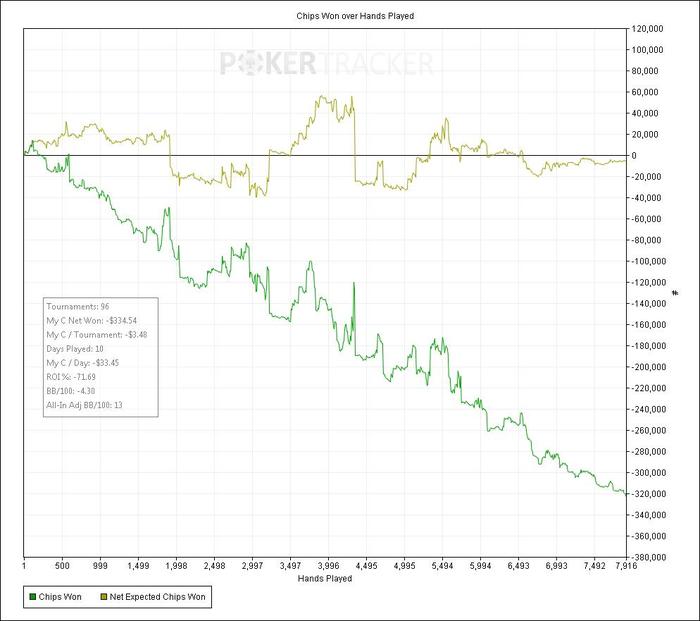The image size is (700, 621).
Task: Click the "ROI %: -71.69" stat
Action: click(x=71, y=377)
